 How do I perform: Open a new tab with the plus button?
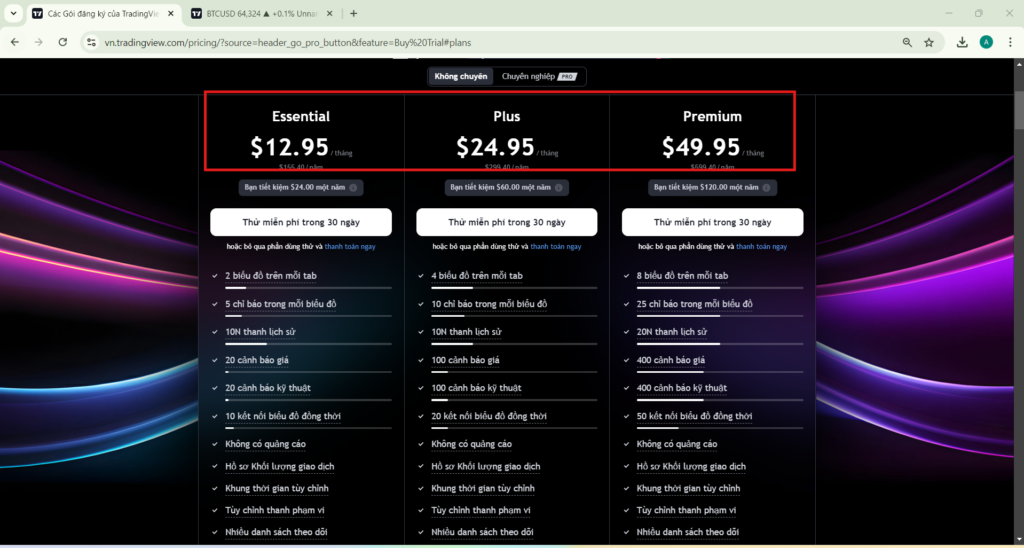coord(353,13)
